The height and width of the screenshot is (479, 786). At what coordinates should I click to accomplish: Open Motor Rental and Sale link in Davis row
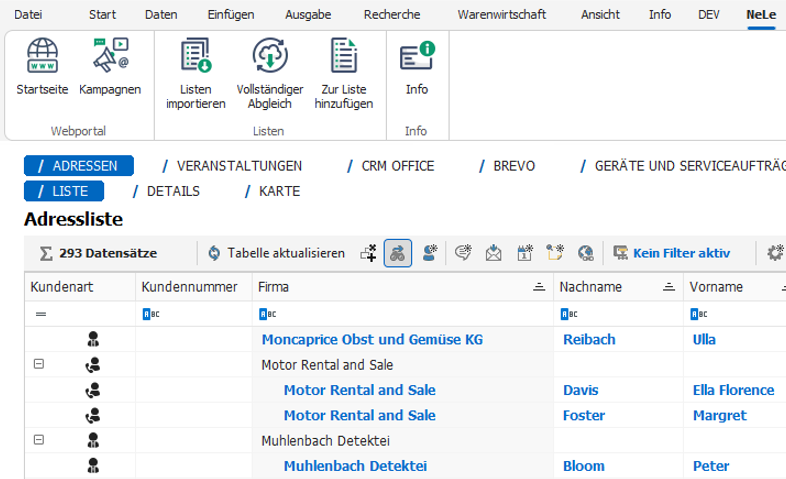point(359,390)
